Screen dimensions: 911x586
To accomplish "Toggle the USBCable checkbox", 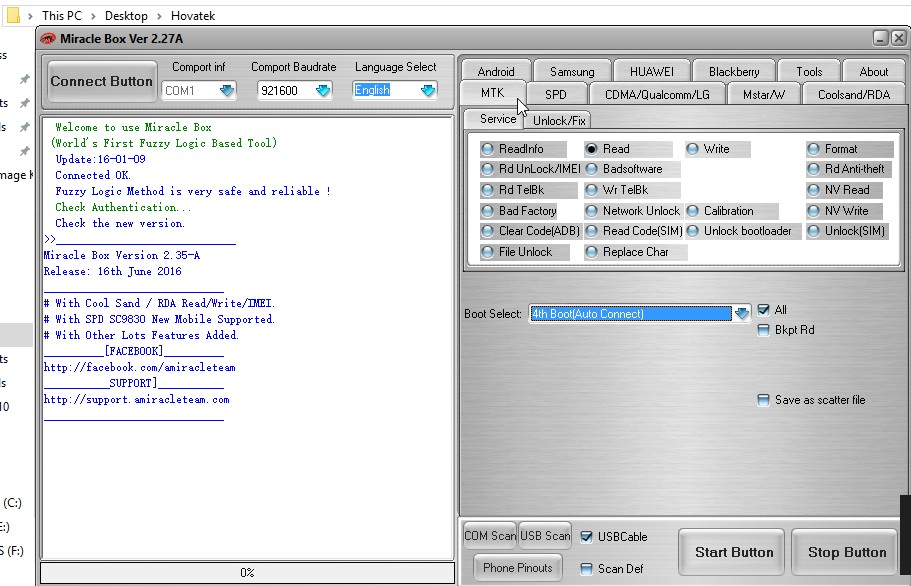I will (587, 537).
